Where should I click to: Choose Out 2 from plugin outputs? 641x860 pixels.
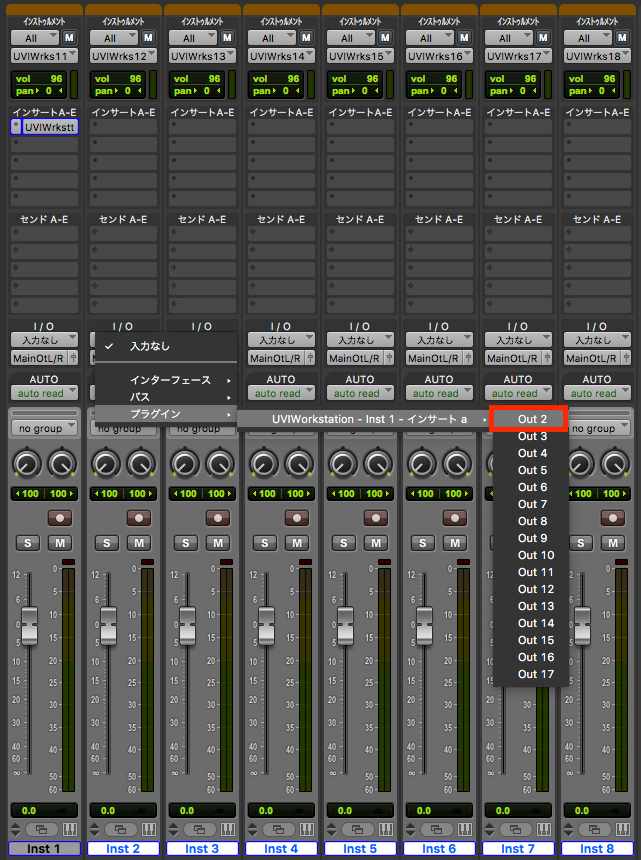tap(530, 419)
